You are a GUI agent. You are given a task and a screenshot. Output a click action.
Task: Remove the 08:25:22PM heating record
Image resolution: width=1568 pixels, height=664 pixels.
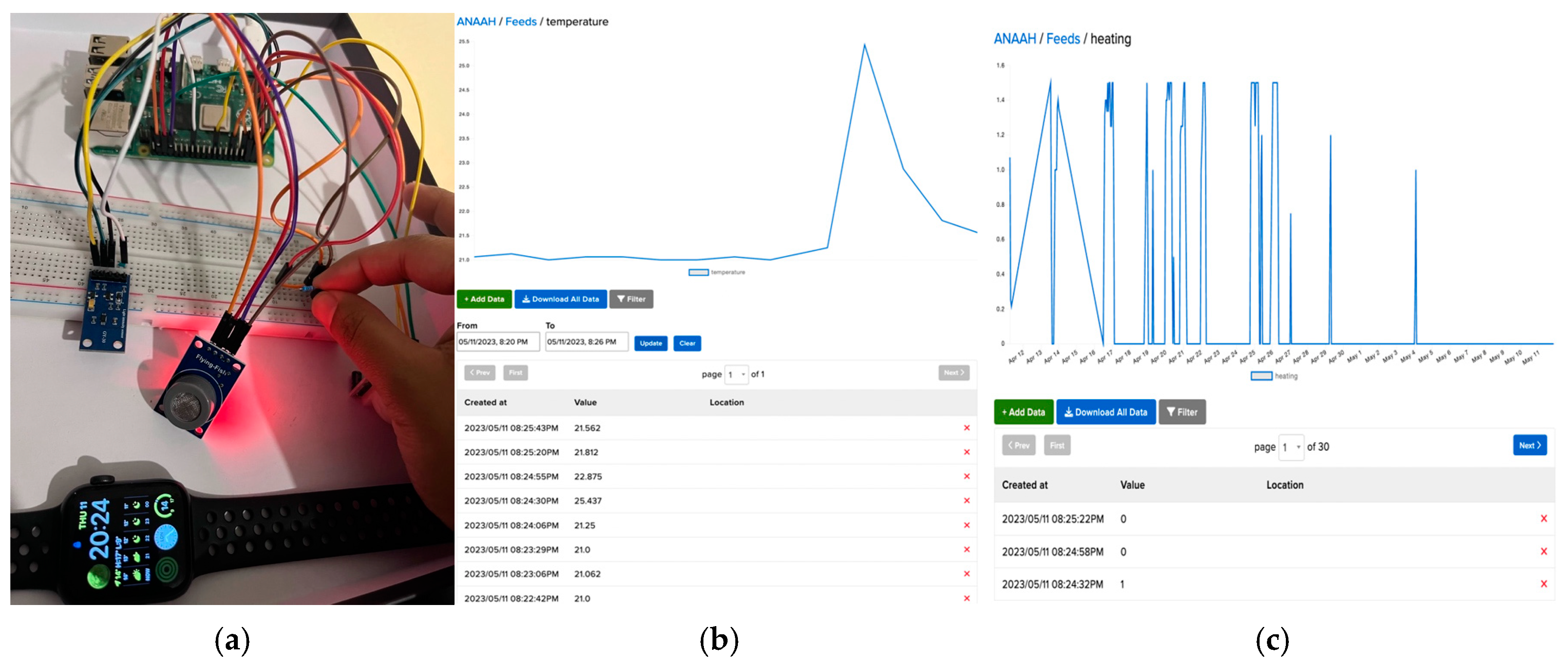(1543, 518)
